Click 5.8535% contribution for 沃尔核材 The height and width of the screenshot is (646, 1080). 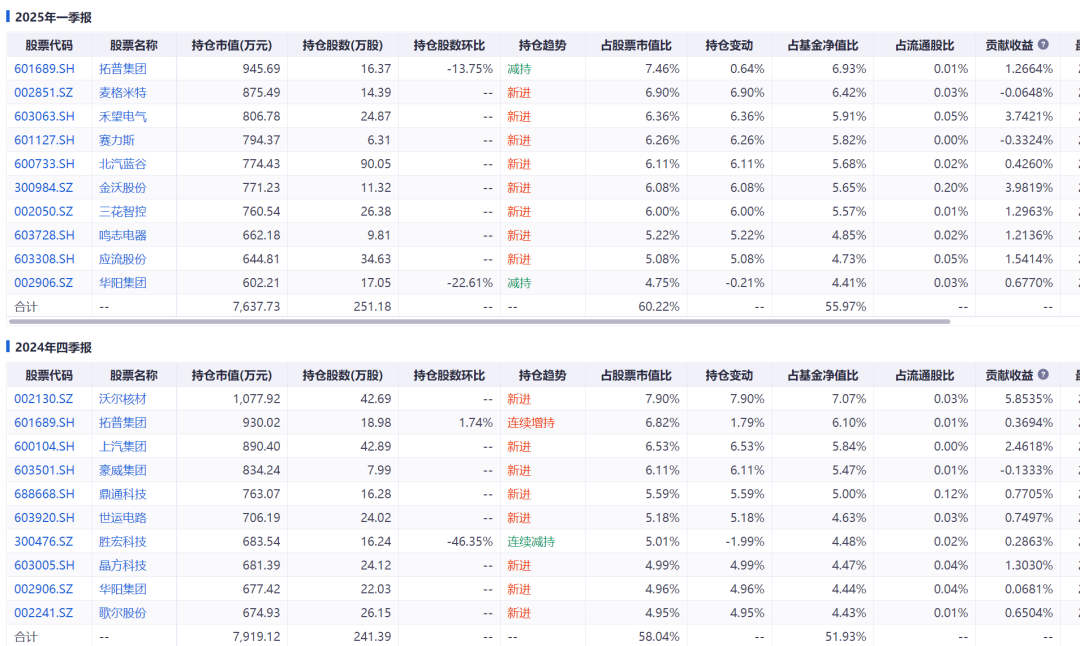[x=1028, y=399]
